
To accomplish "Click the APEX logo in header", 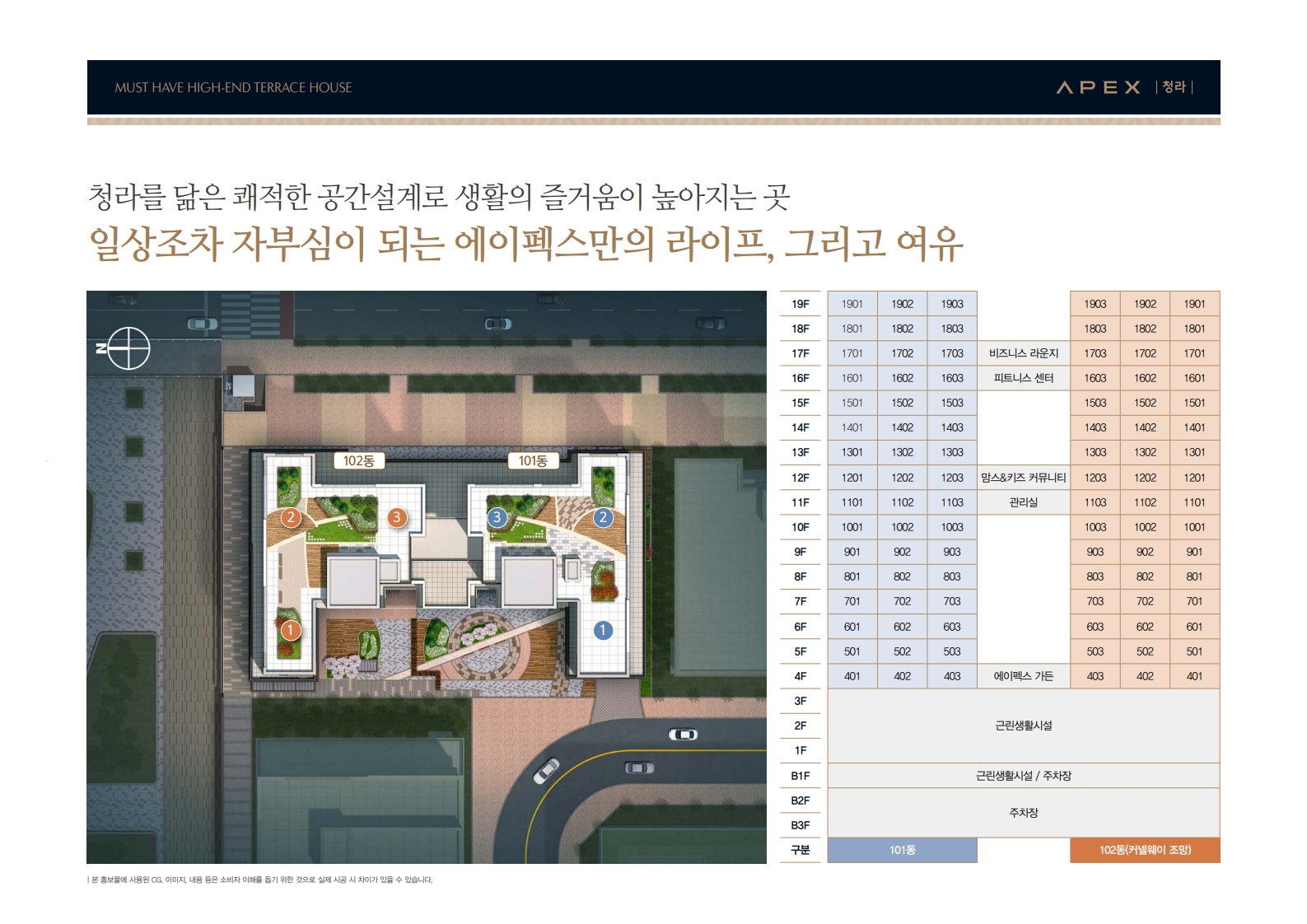I will click(1098, 87).
